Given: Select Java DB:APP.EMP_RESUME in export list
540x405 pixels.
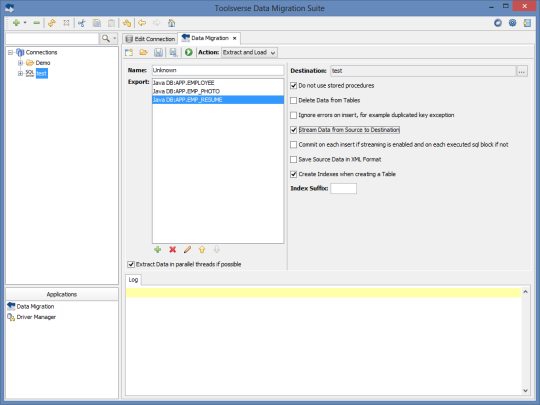Looking at the screenshot, I should click(218, 100).
